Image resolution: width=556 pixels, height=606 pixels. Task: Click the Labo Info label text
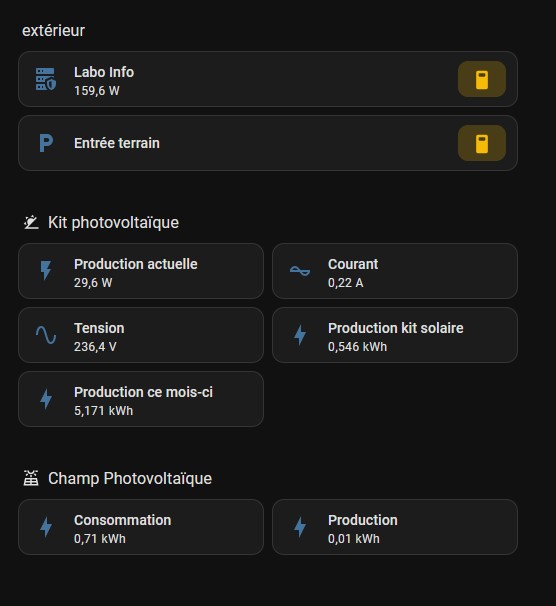click(104, 72)
